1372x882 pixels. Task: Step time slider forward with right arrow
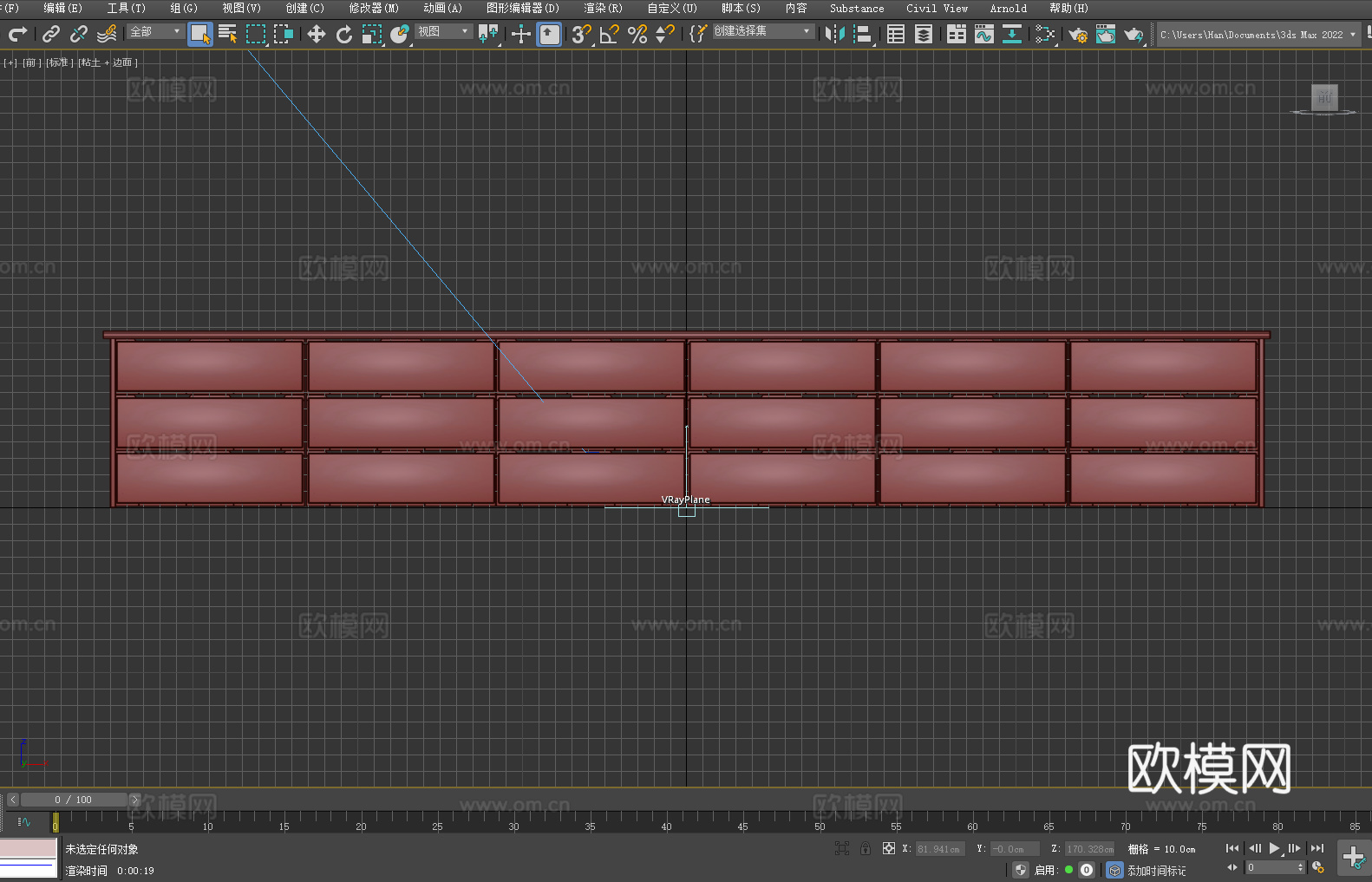click(134, 800)
